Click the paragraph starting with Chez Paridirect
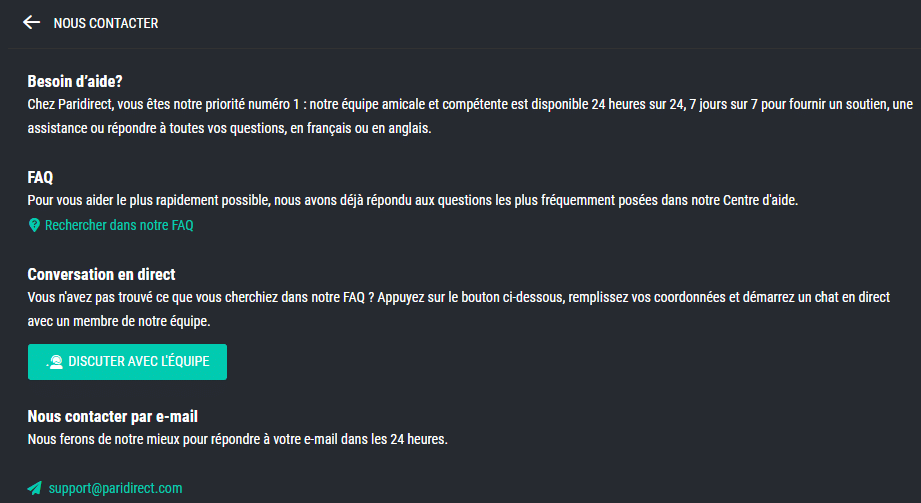The height and width of the screenshot is (503, 921). (470, 116)
